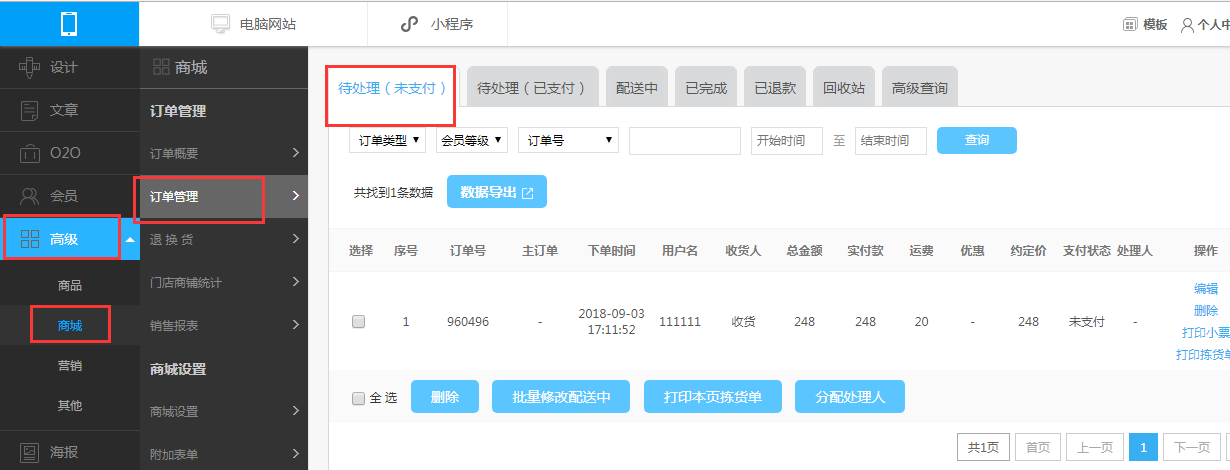Image resolution: width=1230 pixels, height=470 pixels.
Task: Select the 设计 design sidebar icon
Action: (x=30, y=68)
